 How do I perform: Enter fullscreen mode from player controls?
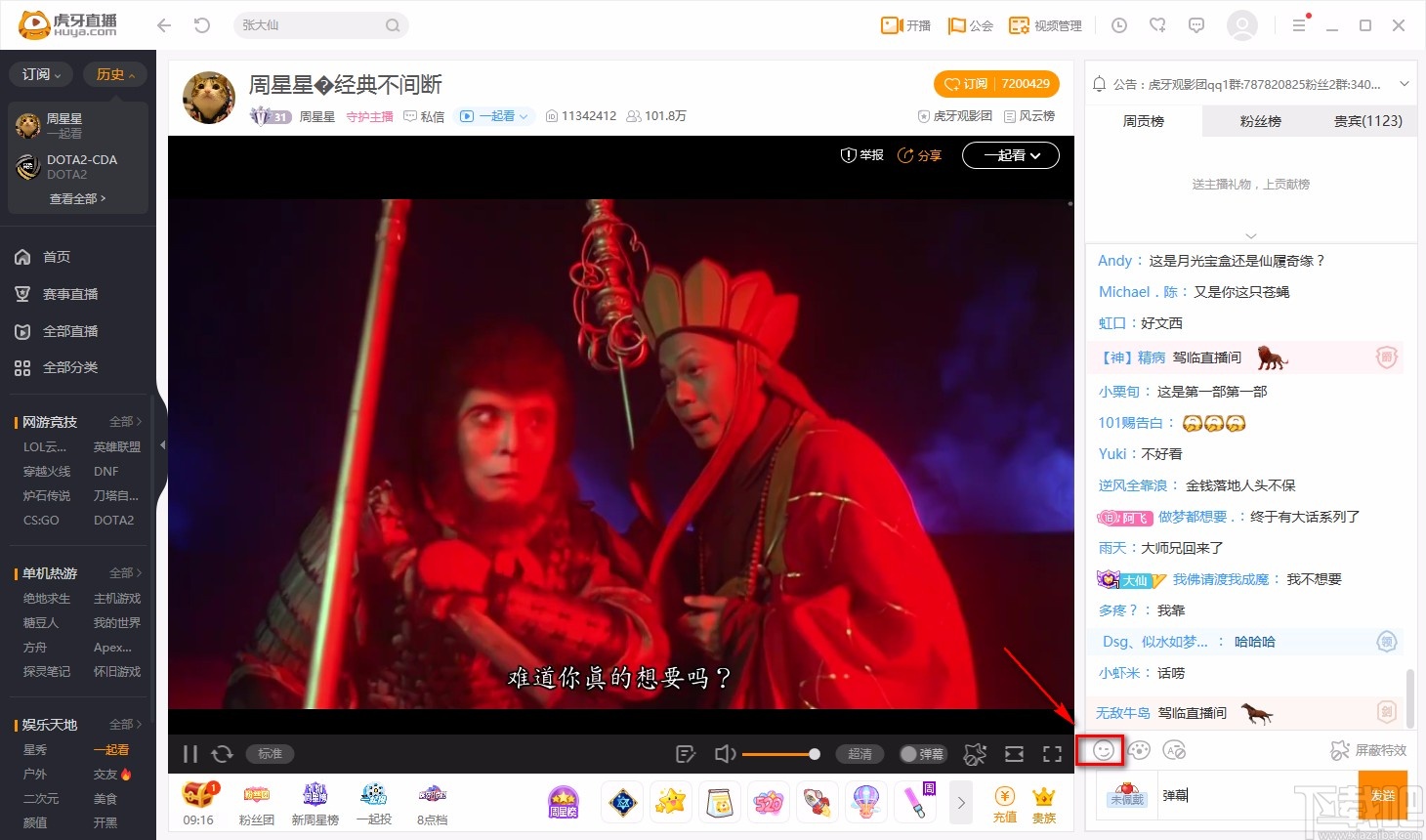(x=1052, y=753)
